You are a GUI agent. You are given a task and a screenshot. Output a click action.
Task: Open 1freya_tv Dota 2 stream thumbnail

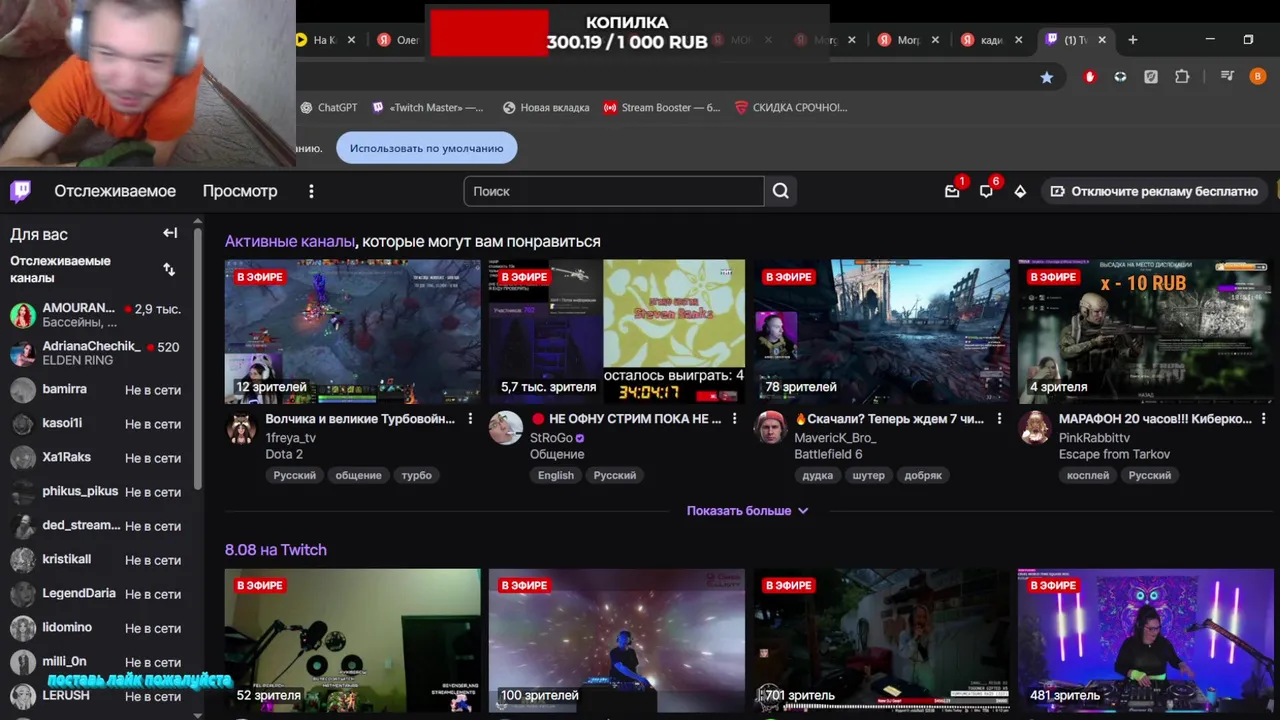353,332
